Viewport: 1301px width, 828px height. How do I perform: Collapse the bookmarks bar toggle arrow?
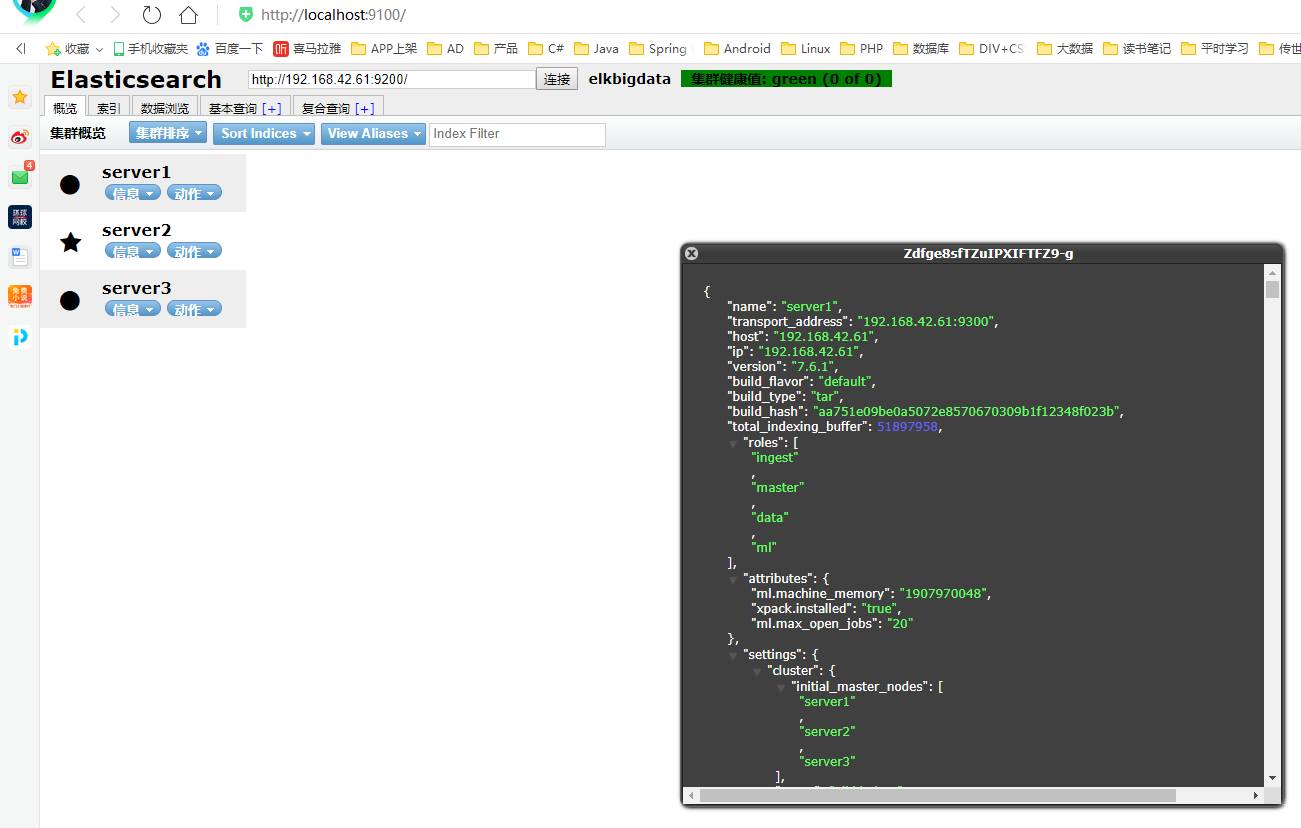click(x=21, y=48)
